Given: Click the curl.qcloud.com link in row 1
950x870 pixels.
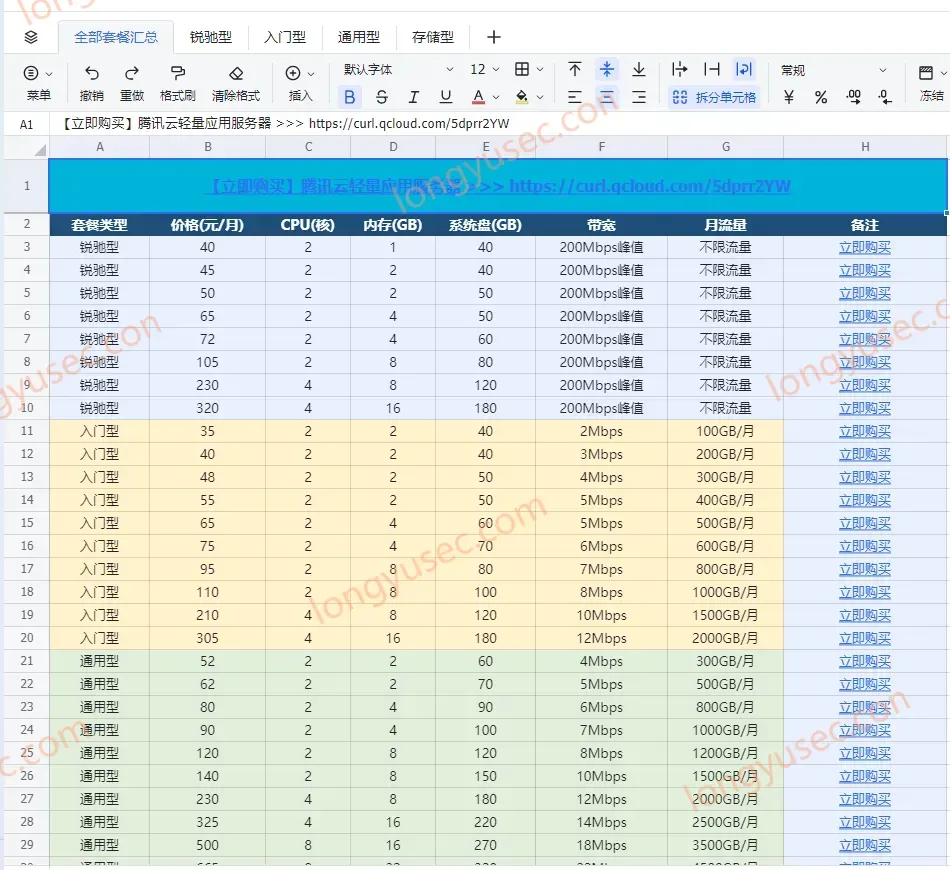Looking at the screenshot, I should coord(649,186).
